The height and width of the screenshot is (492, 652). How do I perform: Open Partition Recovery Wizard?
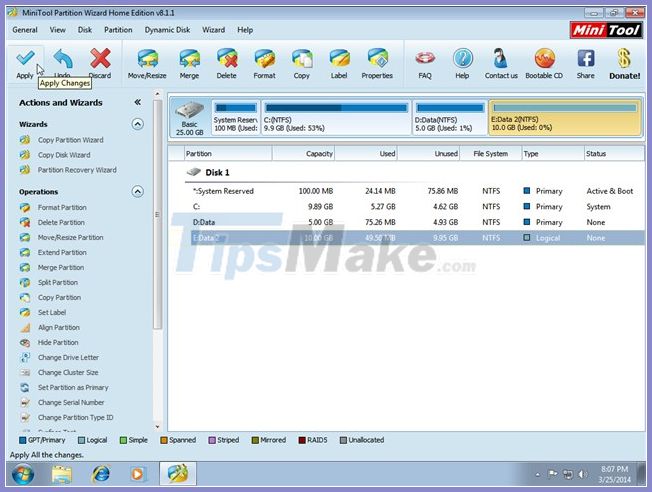point(77,170)
